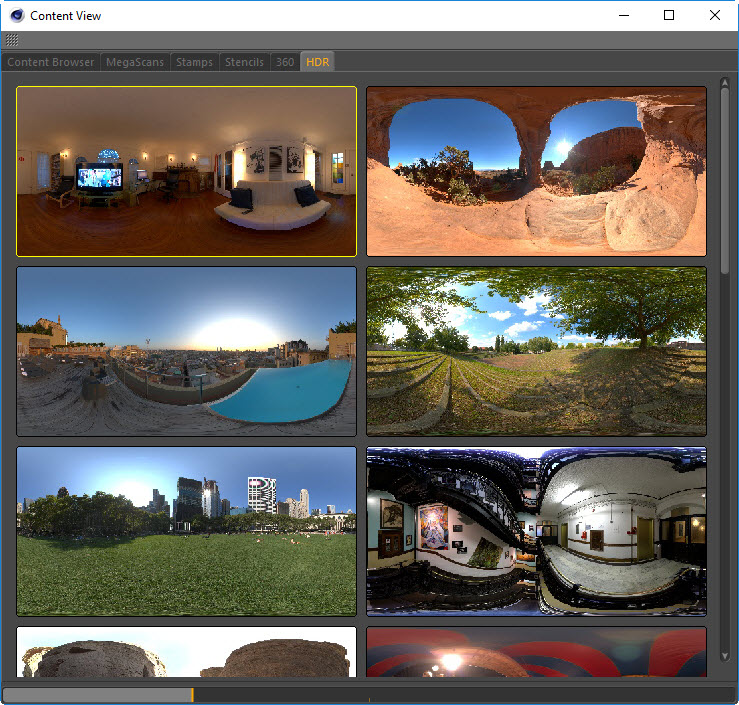Click the scroll down arrow
This screenshot has width=739, height=705.
pos(725,656)
